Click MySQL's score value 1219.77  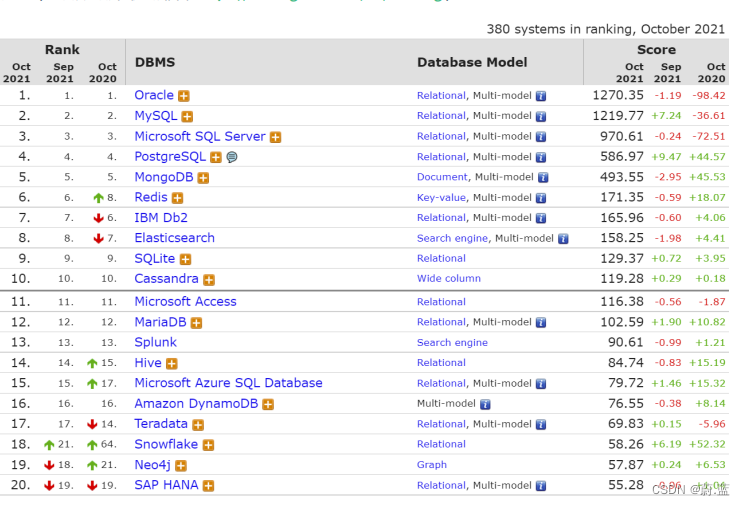[x=618, y=116]
